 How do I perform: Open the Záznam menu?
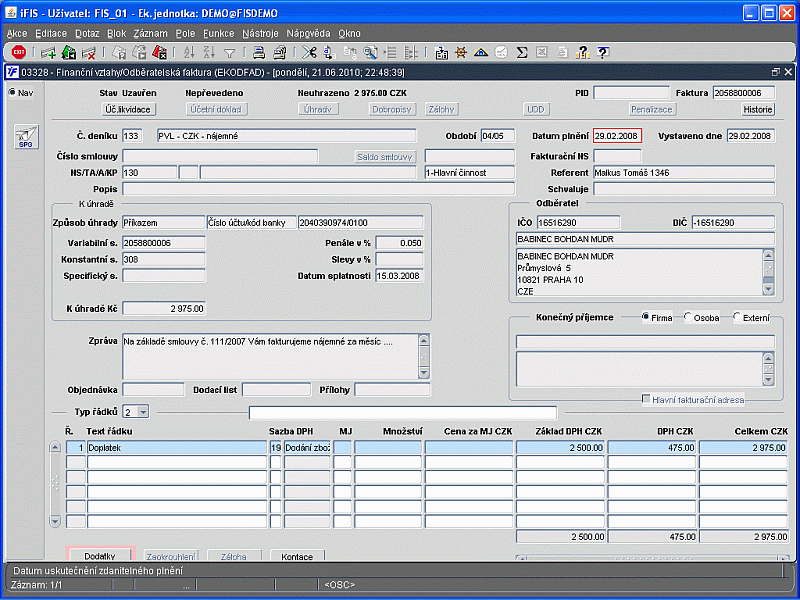pos(150,33)
